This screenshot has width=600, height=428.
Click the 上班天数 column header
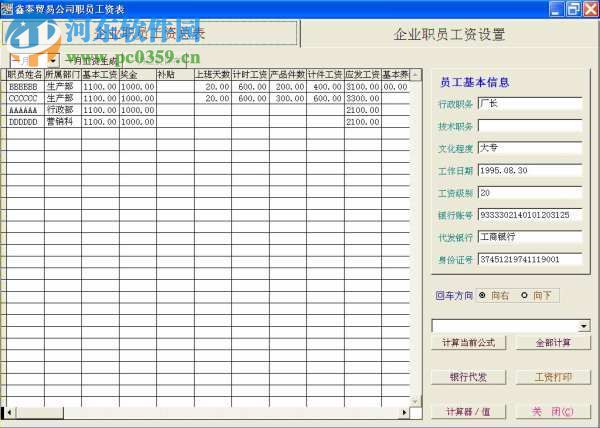213,75
